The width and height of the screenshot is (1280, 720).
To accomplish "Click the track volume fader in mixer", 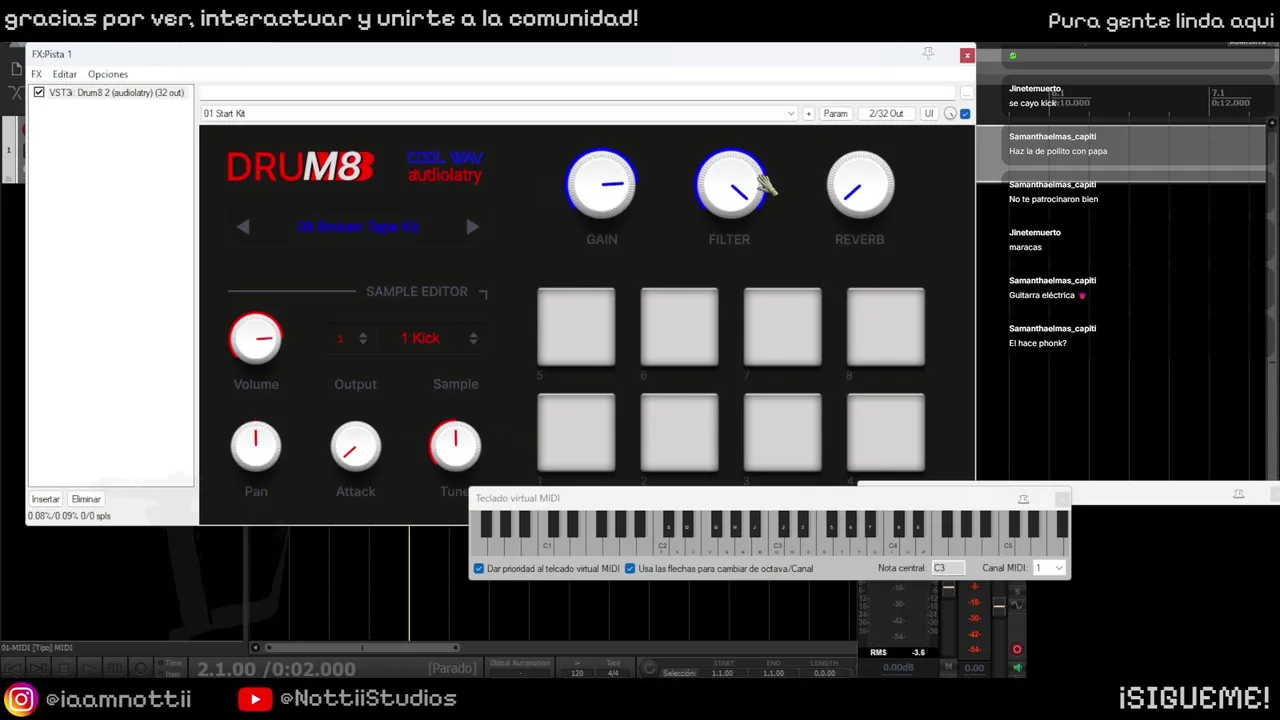I will coord(998,605).
